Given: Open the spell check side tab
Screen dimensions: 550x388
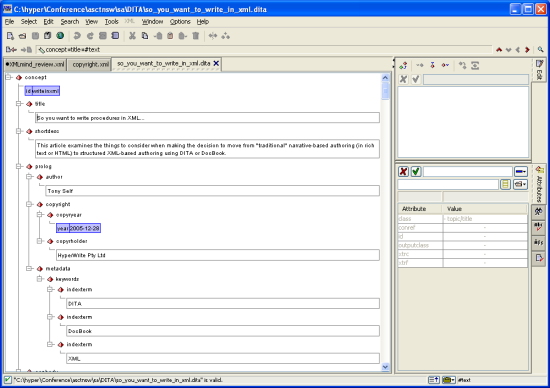Looking at the screenshot, I should 538,227.
